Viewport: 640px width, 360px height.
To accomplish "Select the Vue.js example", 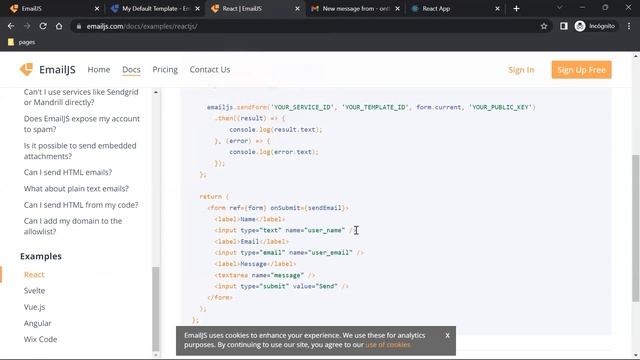I will point(34,307).
